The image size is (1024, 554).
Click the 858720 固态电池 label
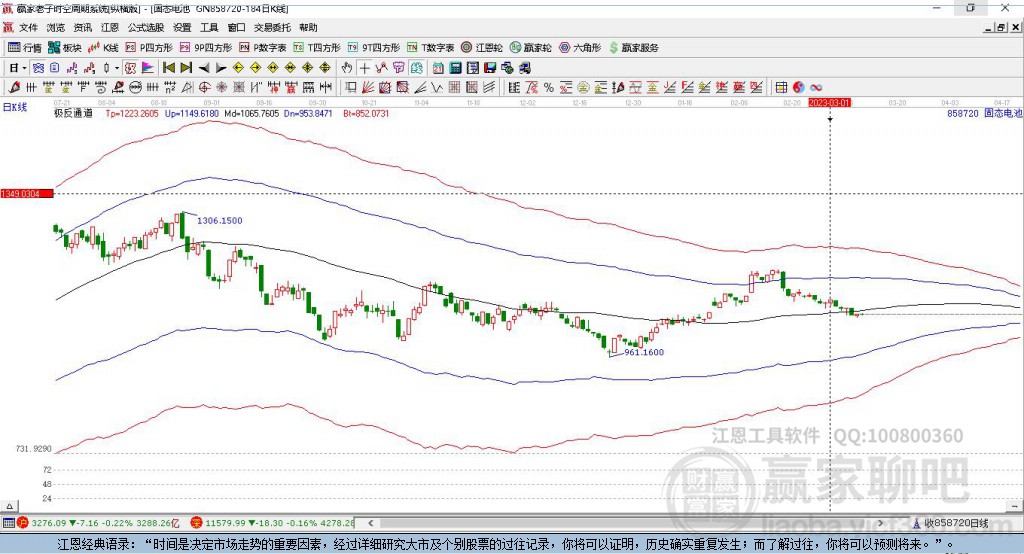point(984,113)
